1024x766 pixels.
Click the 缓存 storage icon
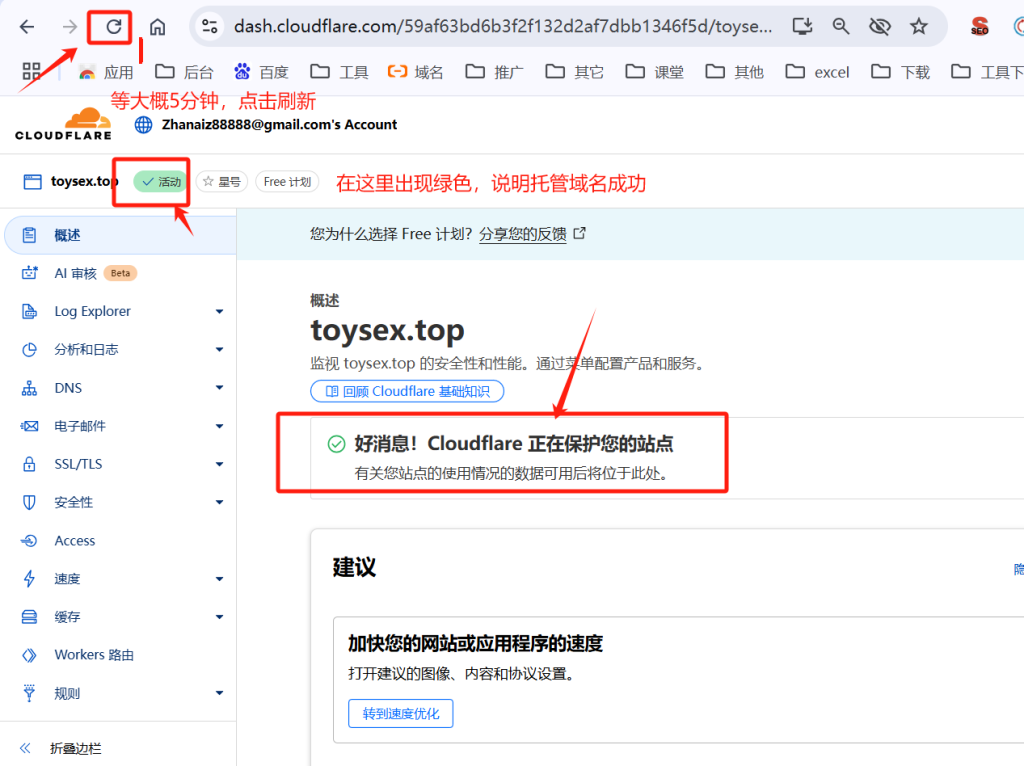coord(29,617)
